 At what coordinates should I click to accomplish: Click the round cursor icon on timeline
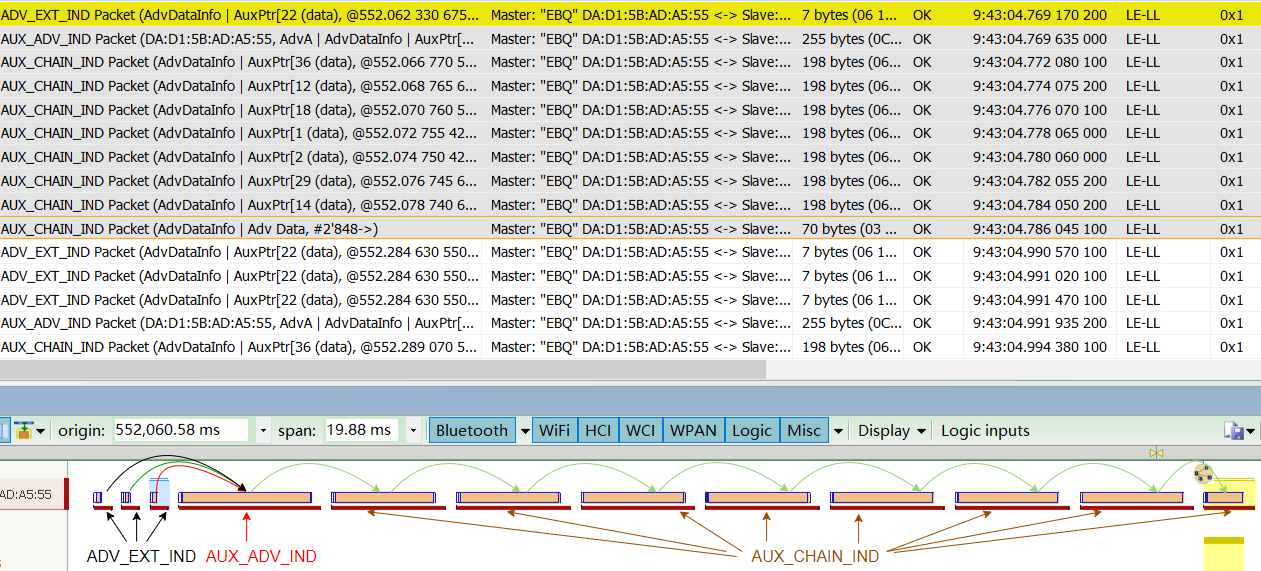[x=1204, y=473]
